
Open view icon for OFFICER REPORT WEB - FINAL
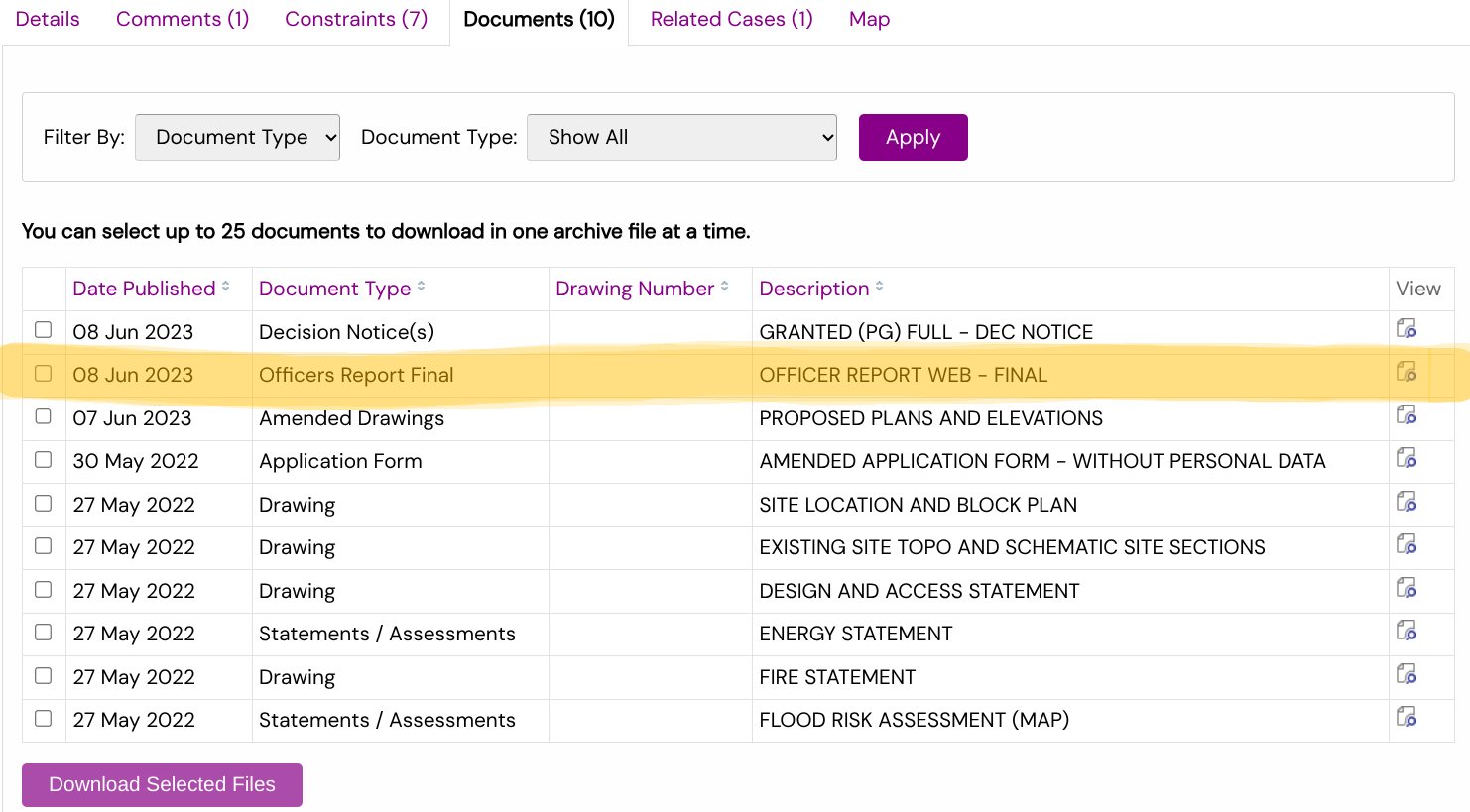[x=1407, y=372]
